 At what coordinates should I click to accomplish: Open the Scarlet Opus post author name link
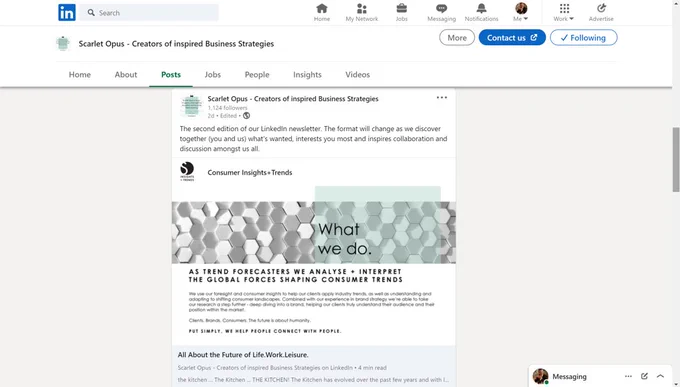(293, 99)
